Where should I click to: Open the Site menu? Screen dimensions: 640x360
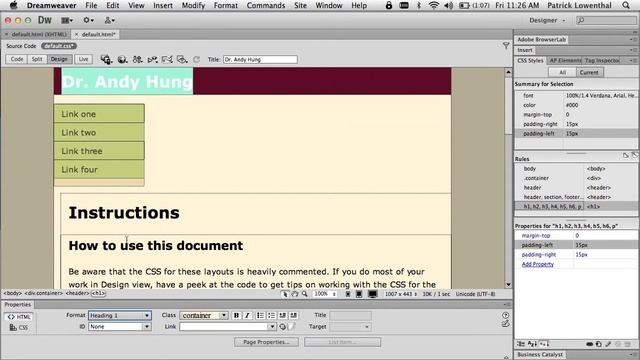pyautogui.click(x=300, y=5)
